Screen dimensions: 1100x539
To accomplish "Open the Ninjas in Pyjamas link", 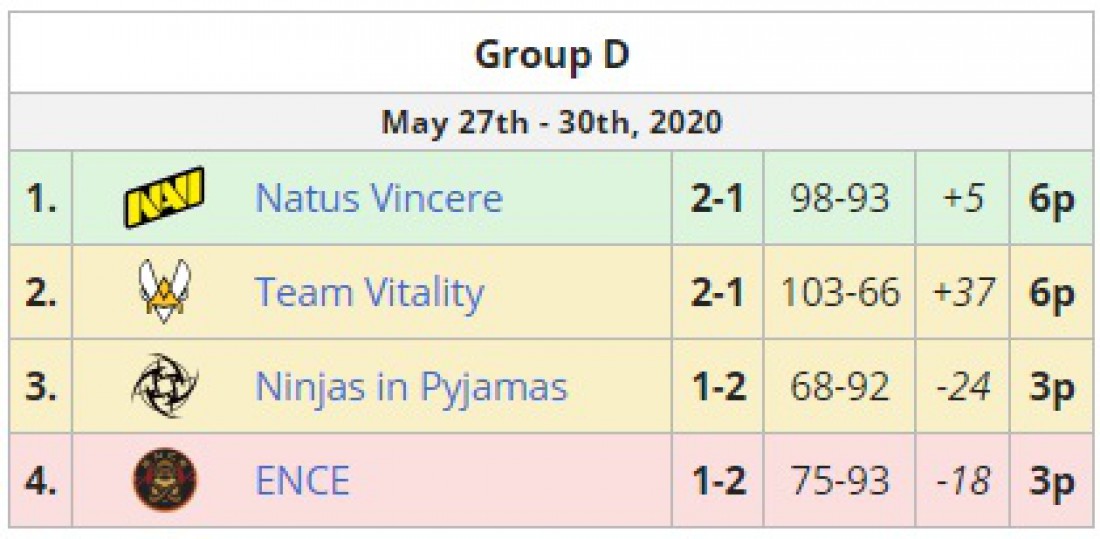I will pyautogui.click(x=411, y=387).
